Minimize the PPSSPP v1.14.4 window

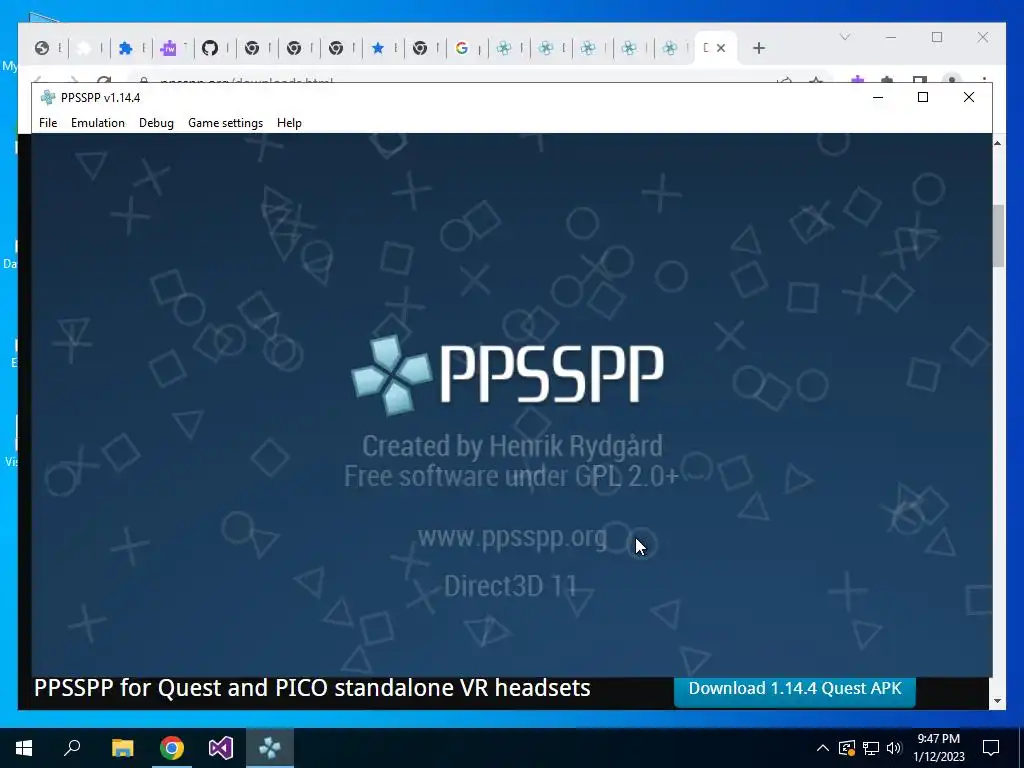click(878, 97)
